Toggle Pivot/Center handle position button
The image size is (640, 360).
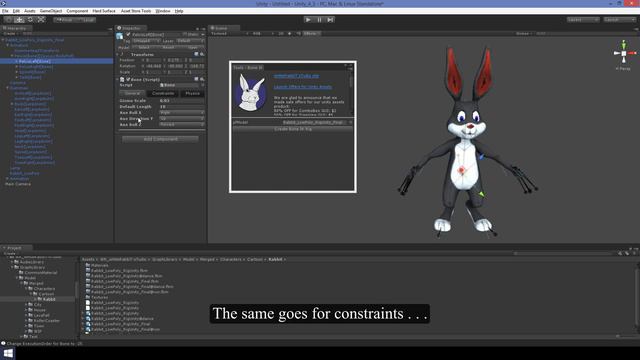coord(64,20)
